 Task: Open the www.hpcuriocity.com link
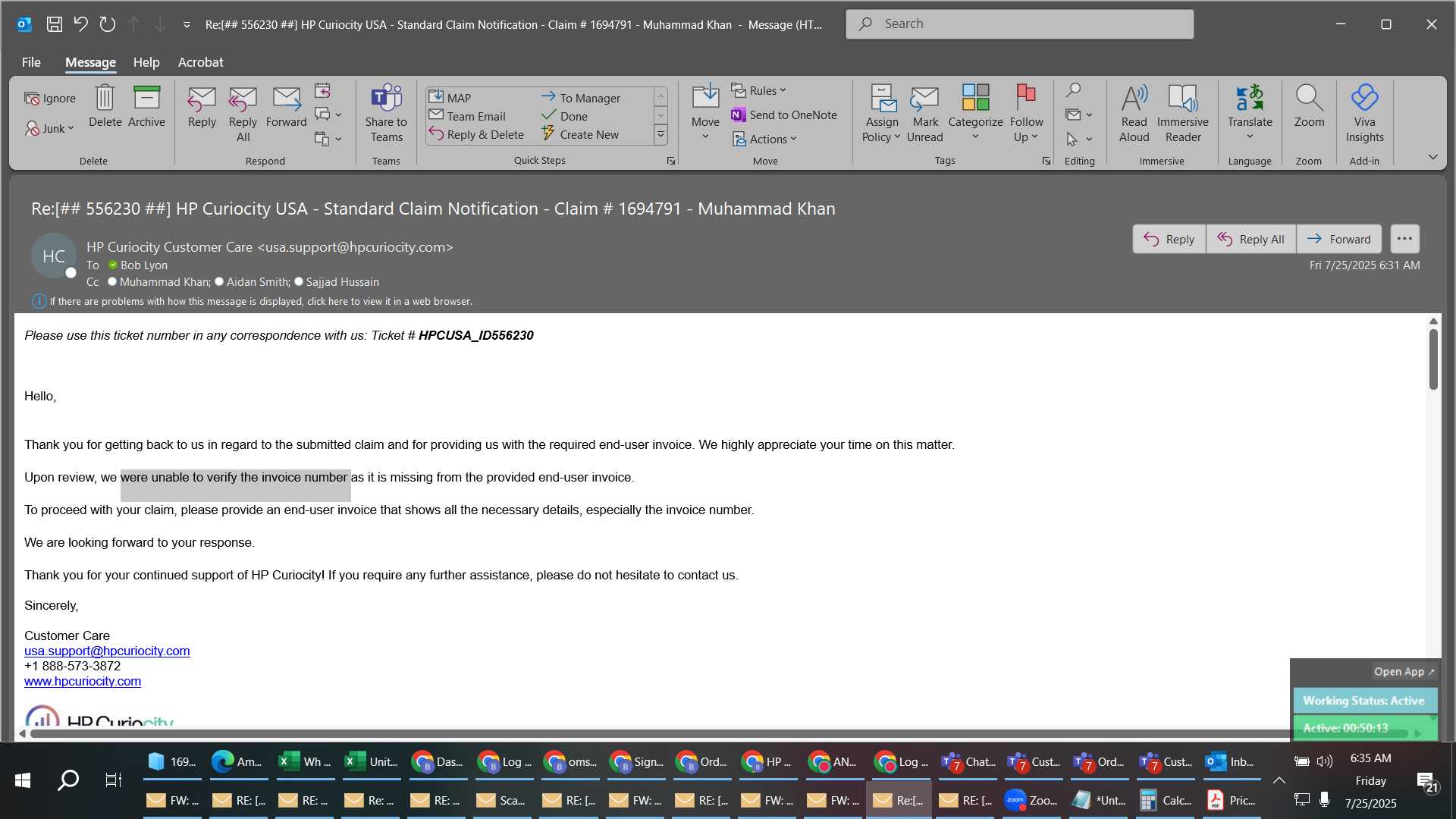click(x=83, y=681)
